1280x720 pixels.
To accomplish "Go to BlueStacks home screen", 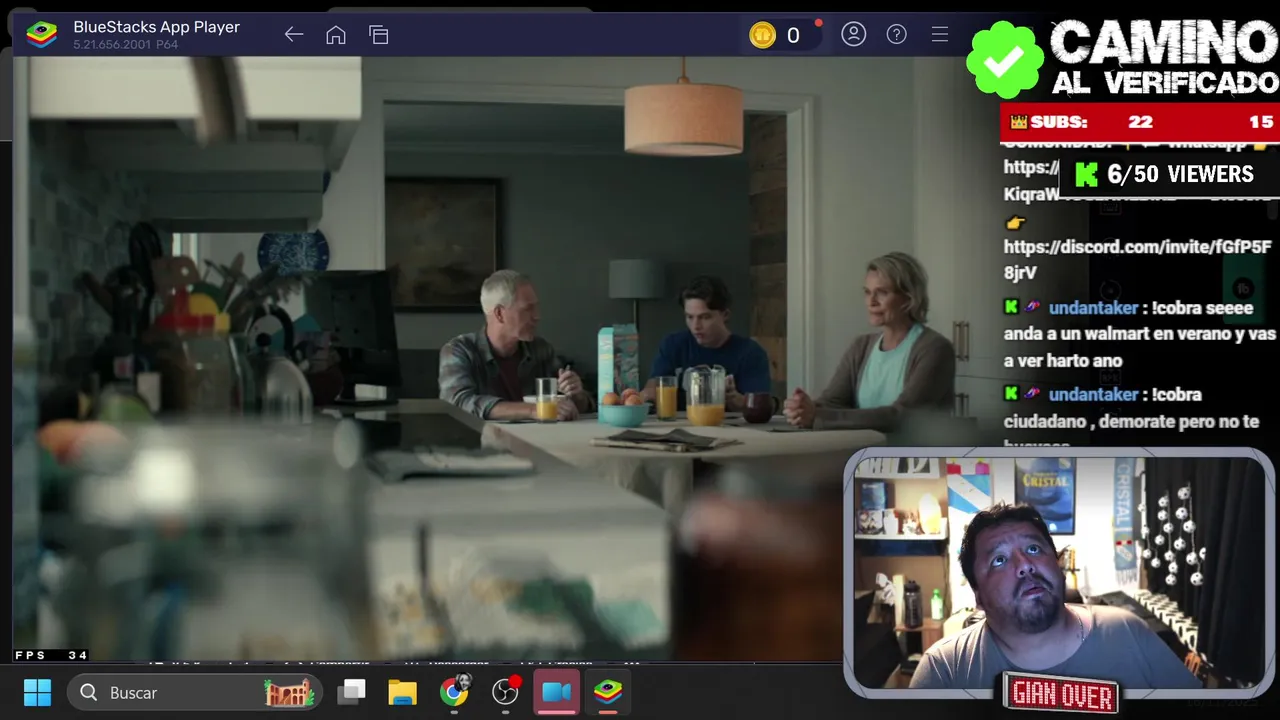I will pos(336,35).
